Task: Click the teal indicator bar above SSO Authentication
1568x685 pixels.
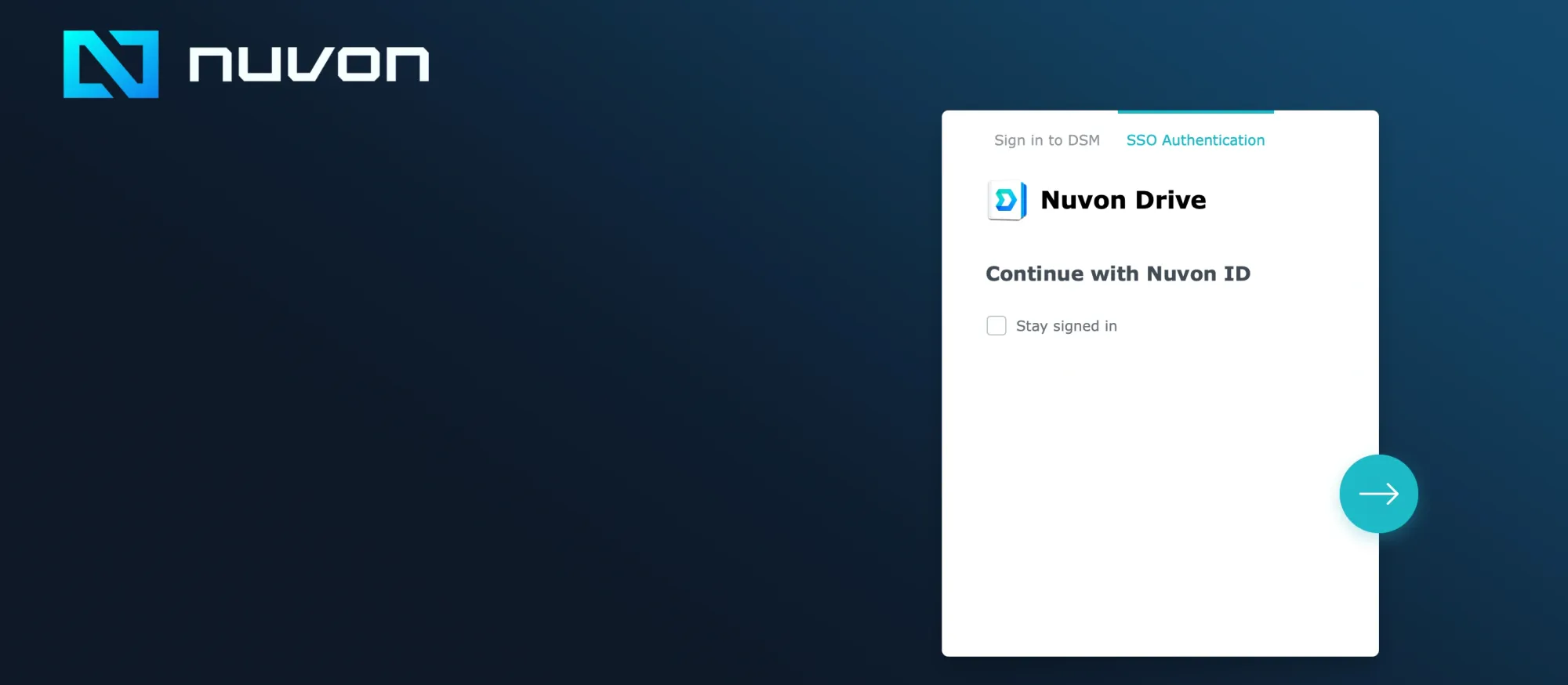Action: (x=1195, y=112)
